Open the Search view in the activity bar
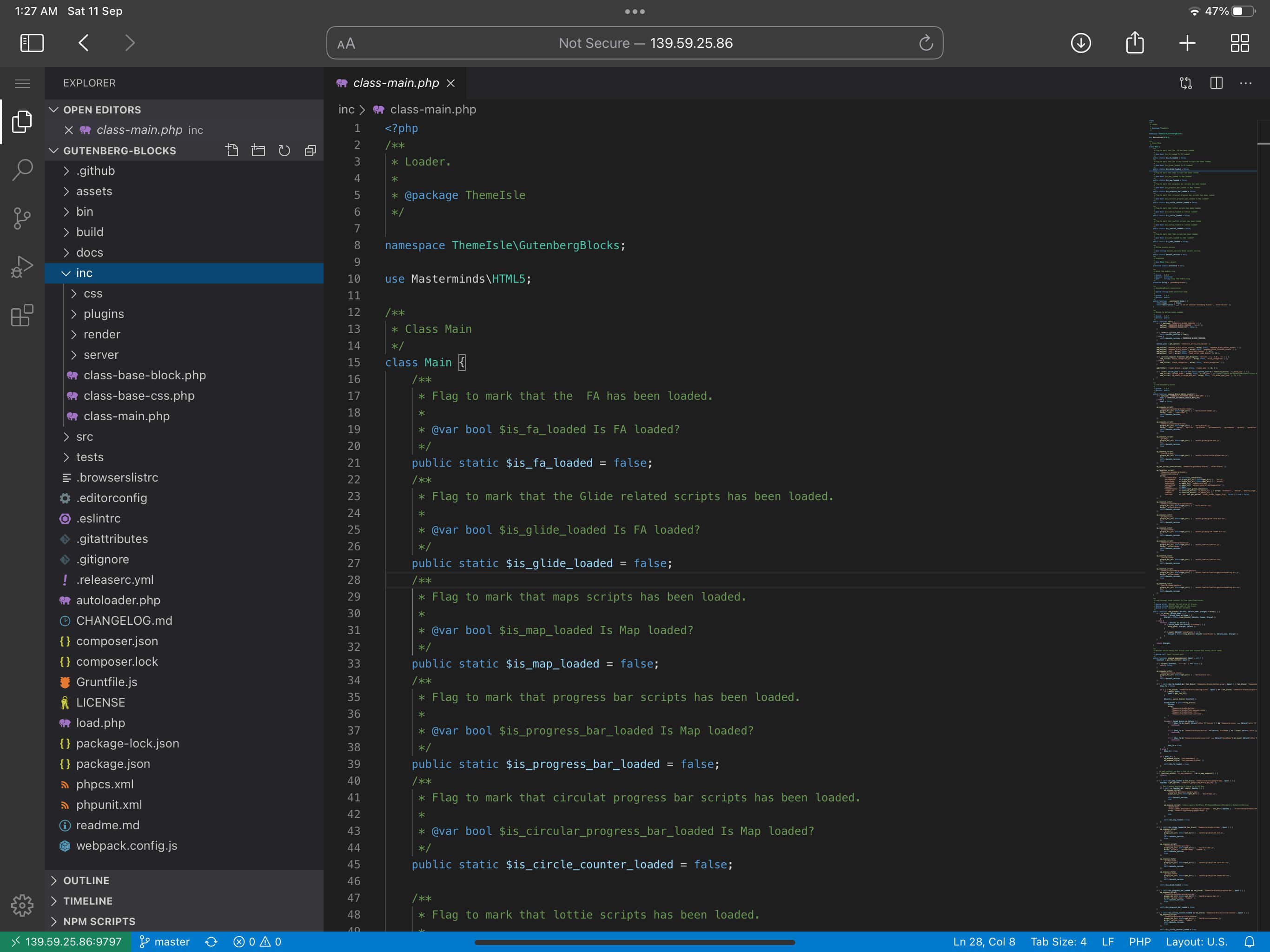This screenshot has height=952, width=1270. tap(22, 170)
